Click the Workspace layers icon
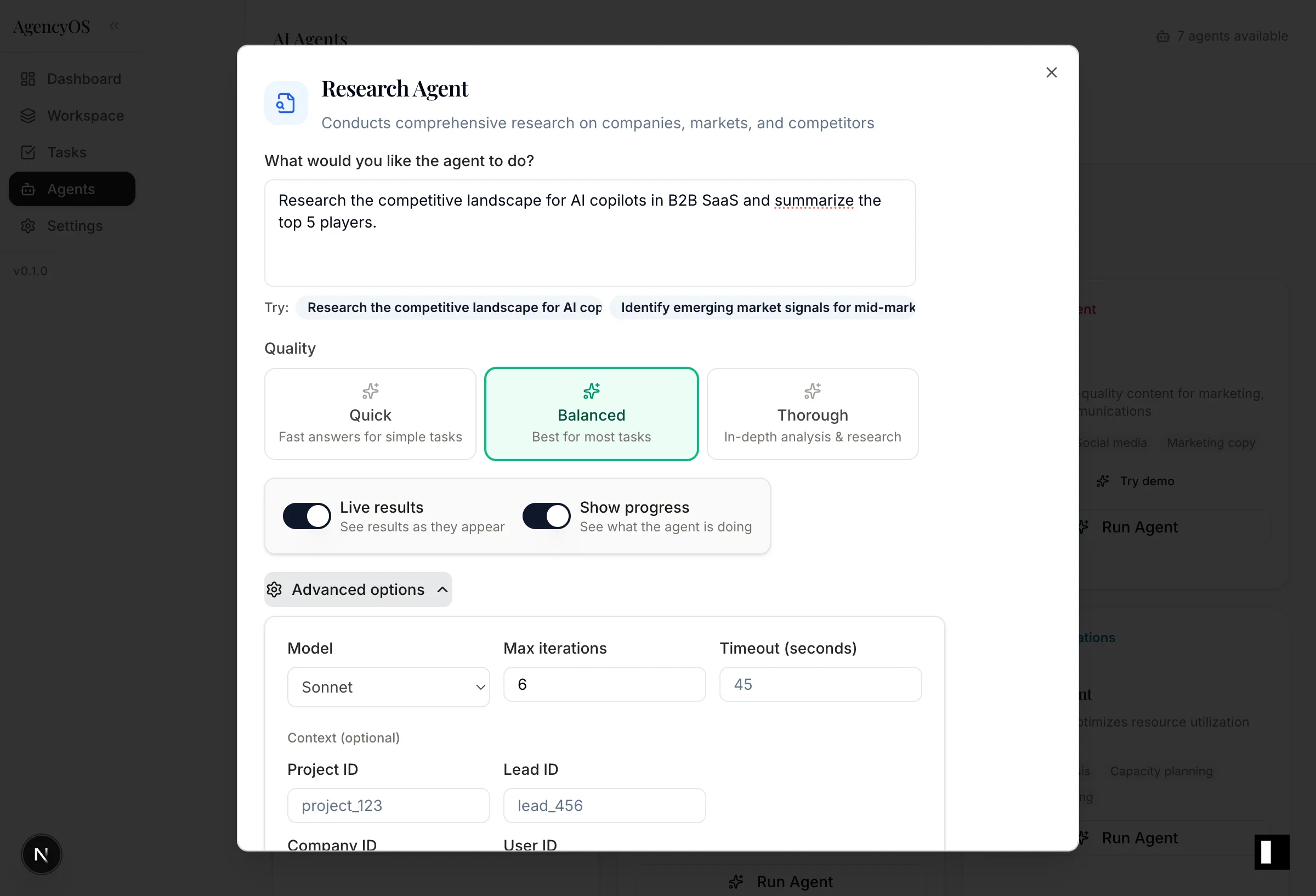Screen dimensions: 1316x896 [x=29, y=116]
